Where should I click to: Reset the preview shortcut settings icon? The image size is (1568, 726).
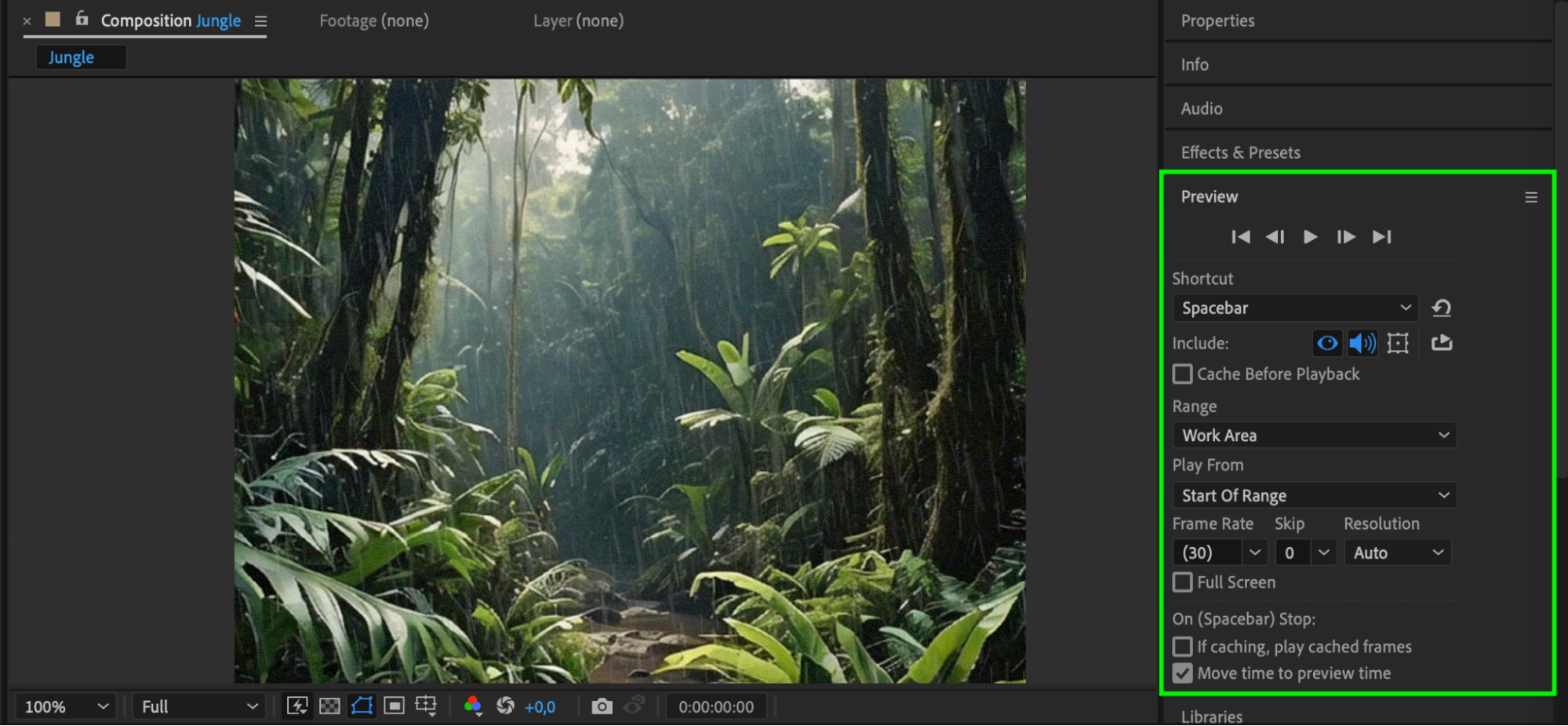[1442, 308]
